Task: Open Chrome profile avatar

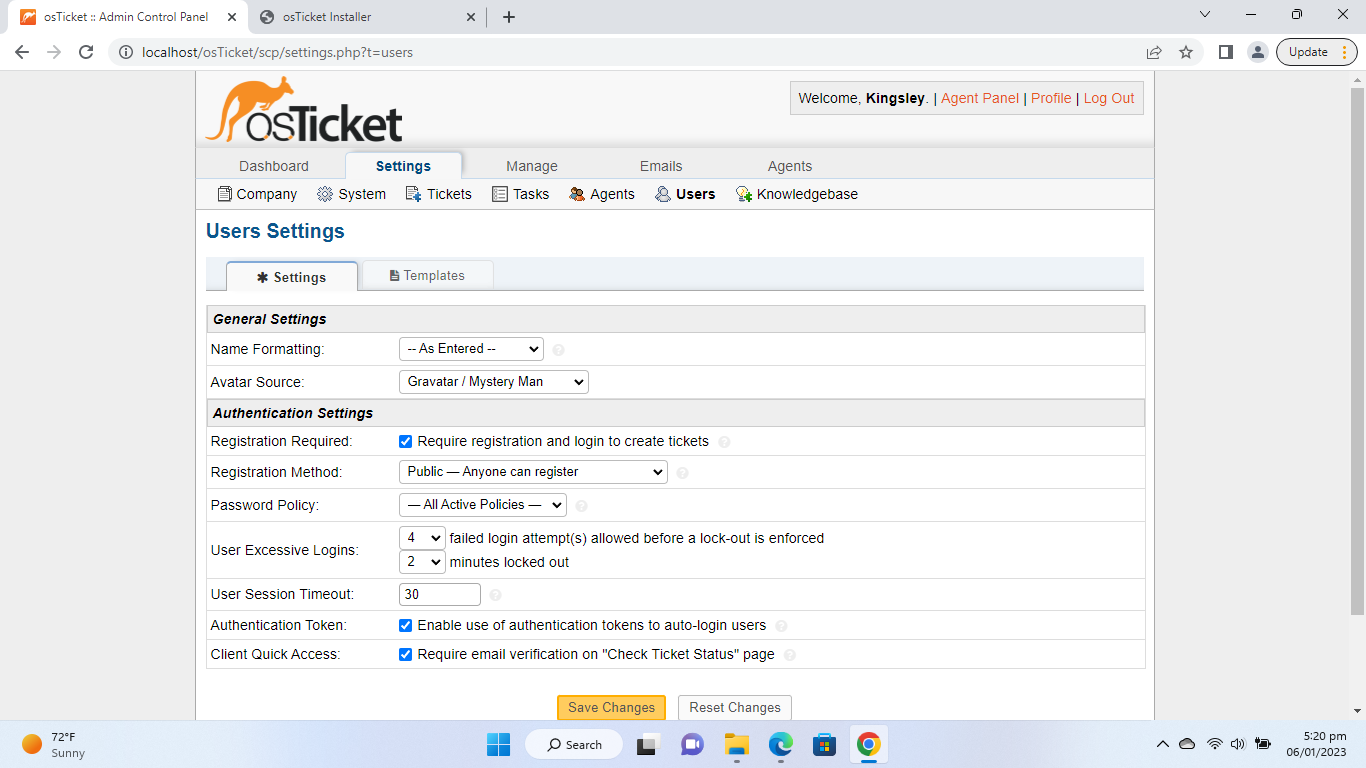Action: (x=1258, y=52)
